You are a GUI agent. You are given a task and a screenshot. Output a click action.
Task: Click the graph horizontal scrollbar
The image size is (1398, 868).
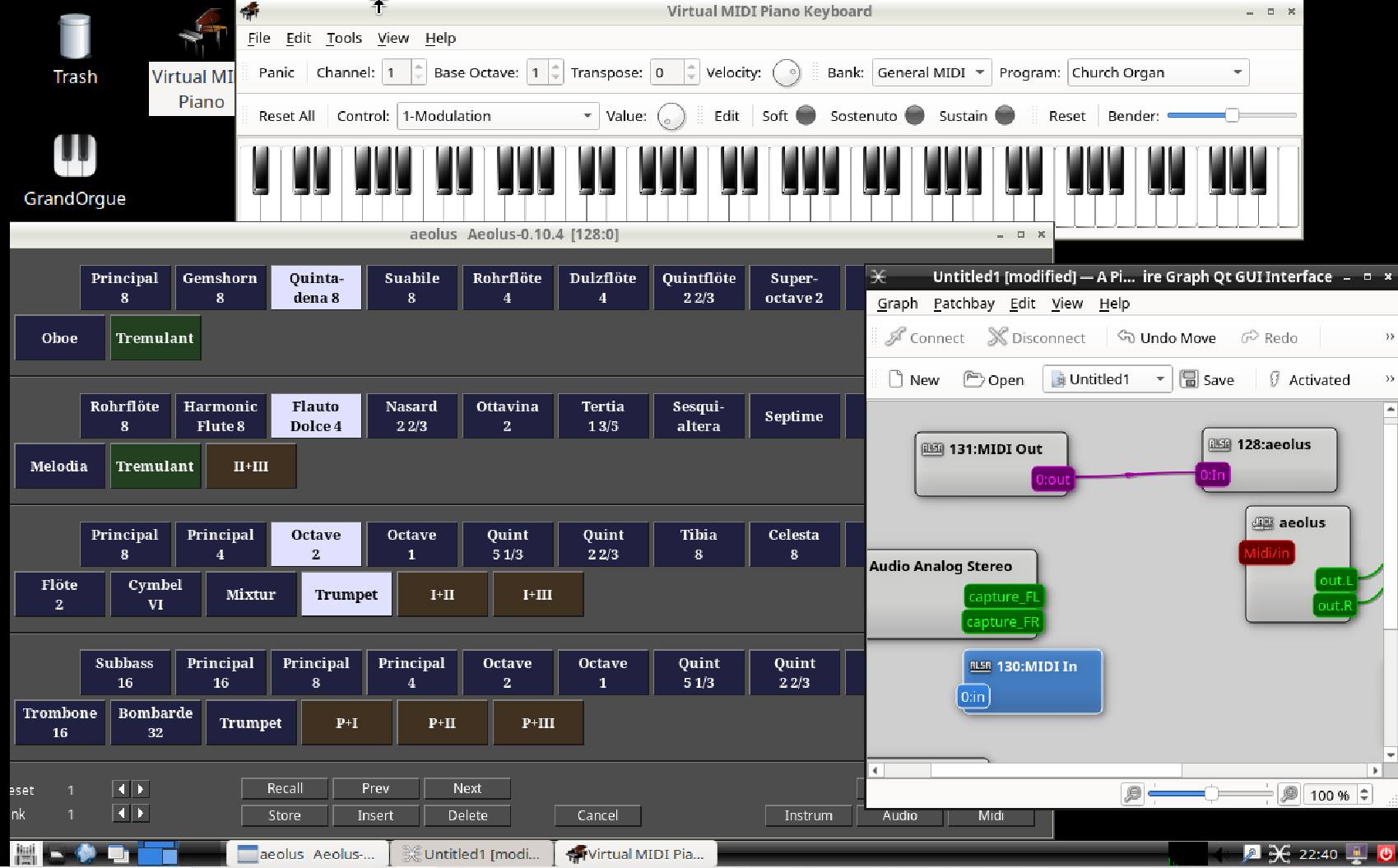point(1126,770)
